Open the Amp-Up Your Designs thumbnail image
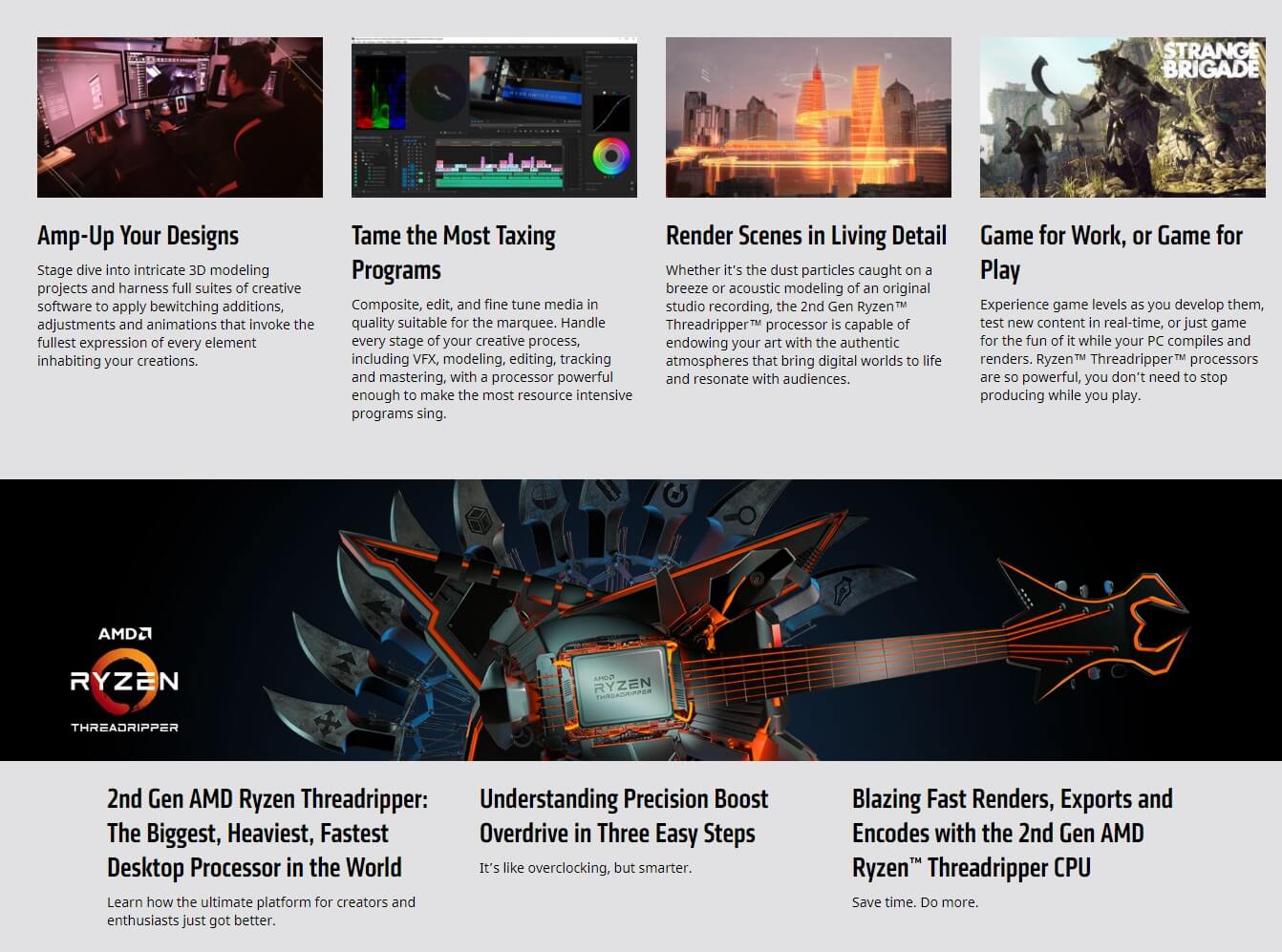 pyautogui.click(x=180, y=117)
